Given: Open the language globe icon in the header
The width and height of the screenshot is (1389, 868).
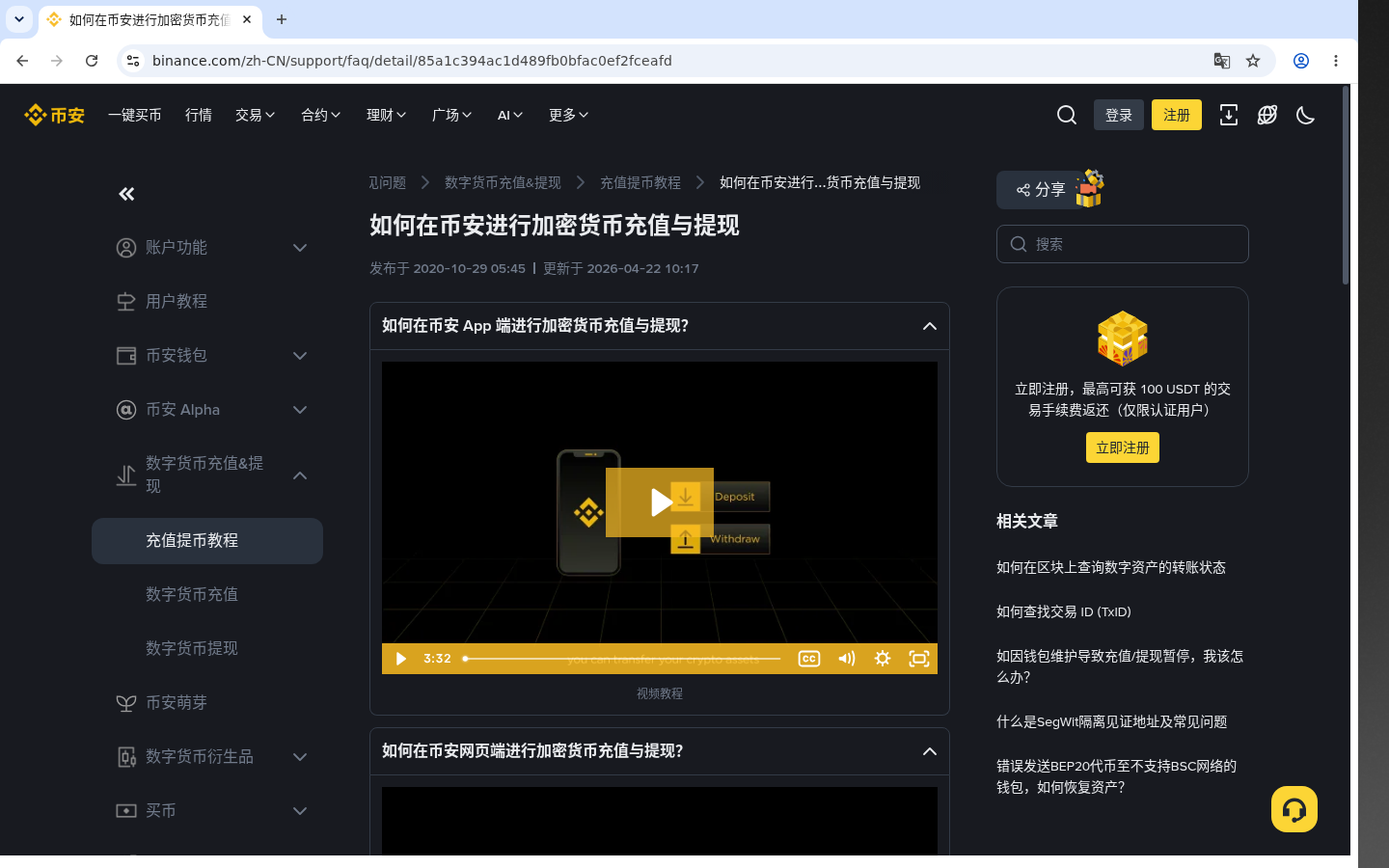Looking at the screenshot, I should pyautogui.click(x=1267, y=115).
